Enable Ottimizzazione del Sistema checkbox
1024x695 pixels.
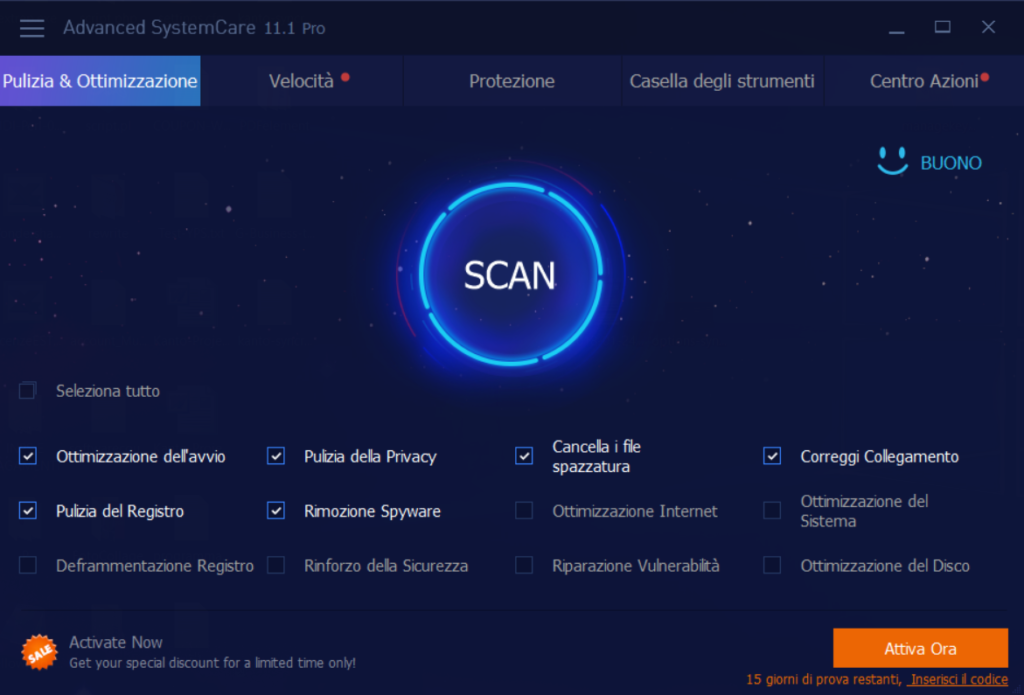pyautogui.click(x=772, y=510)
